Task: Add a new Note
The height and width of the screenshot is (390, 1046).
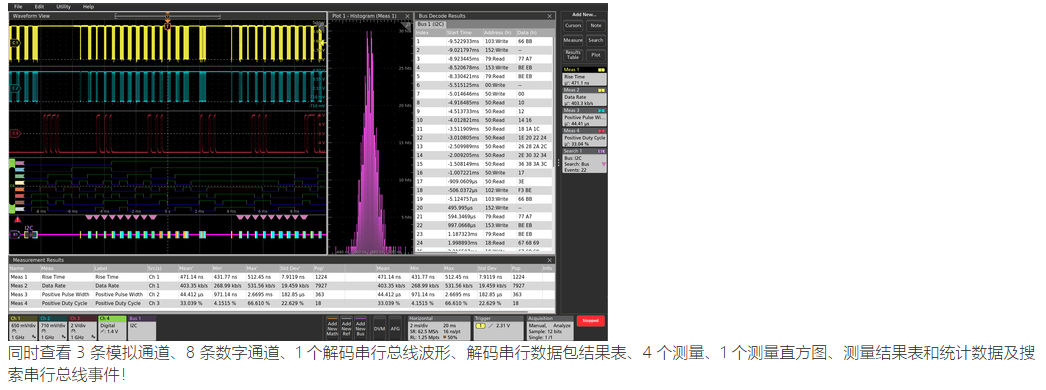Action: [x=596, y=25]
